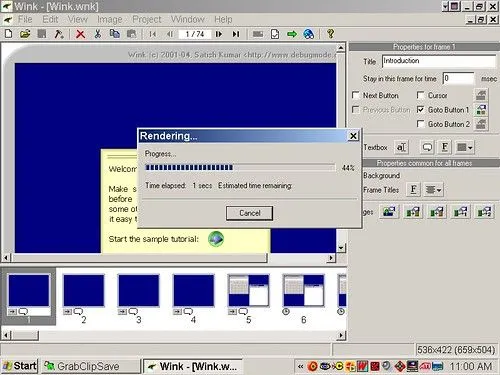Select frame 6 thumbnail
Screen dimensions: 500x375
pyautogui.click(x=303, y=290)
